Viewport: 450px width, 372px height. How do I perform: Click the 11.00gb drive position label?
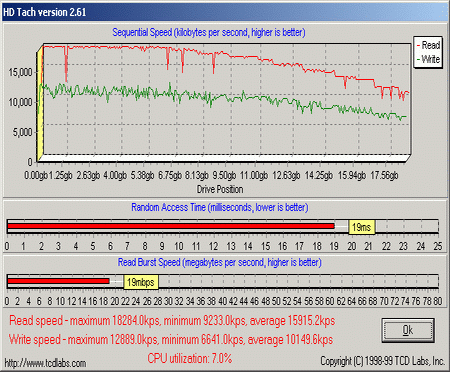254,175
